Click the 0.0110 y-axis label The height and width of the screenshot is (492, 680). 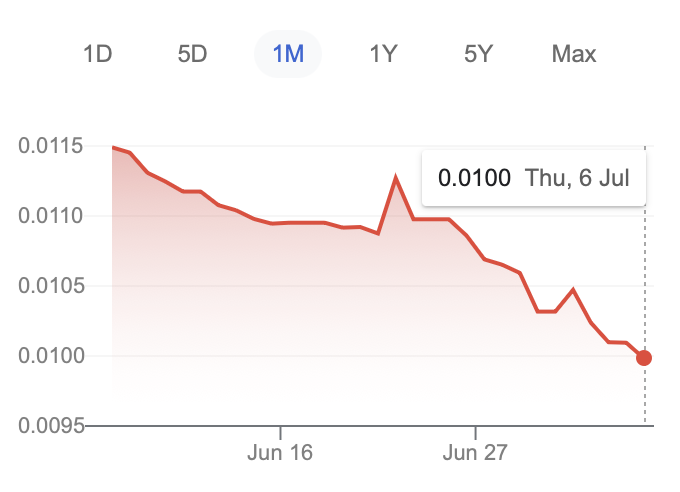coord(50,216)
